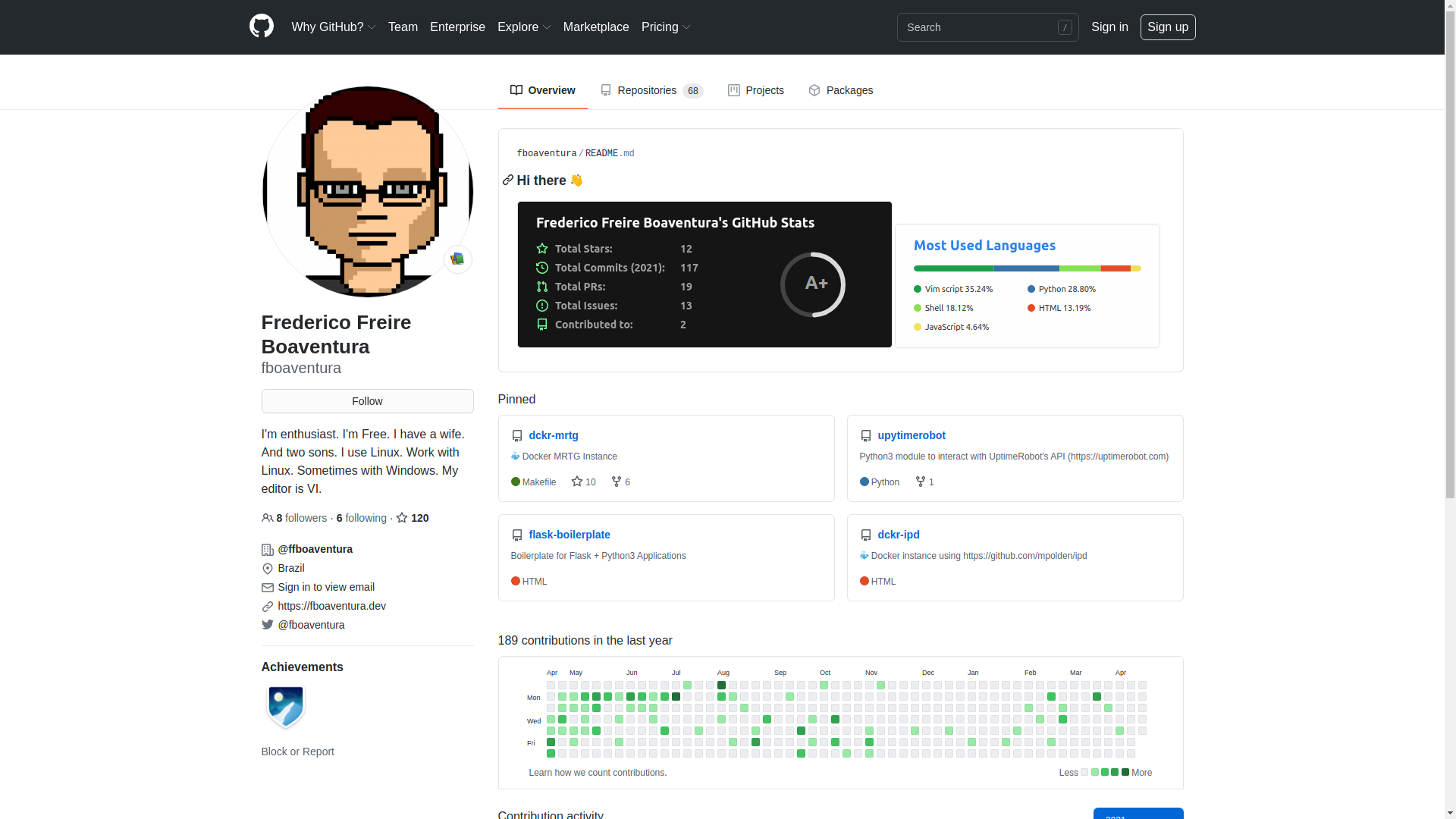This screenshot has width=1456, height=819.
Task: Open the dckr-mrtg pinned repository
Action: (x=554, y=435)
